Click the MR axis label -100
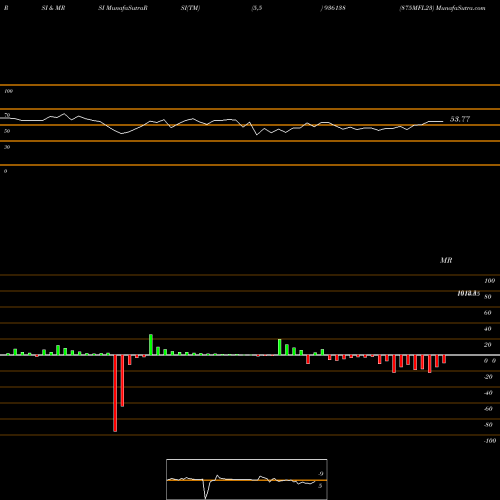Viewport: 500px width, 500px height. [490, 441]
